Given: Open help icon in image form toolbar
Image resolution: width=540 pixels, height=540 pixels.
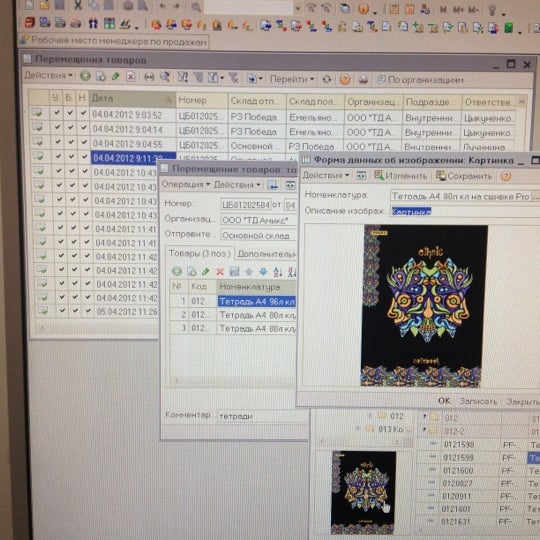Looking at the screenshot, I should tap(506, 176).
